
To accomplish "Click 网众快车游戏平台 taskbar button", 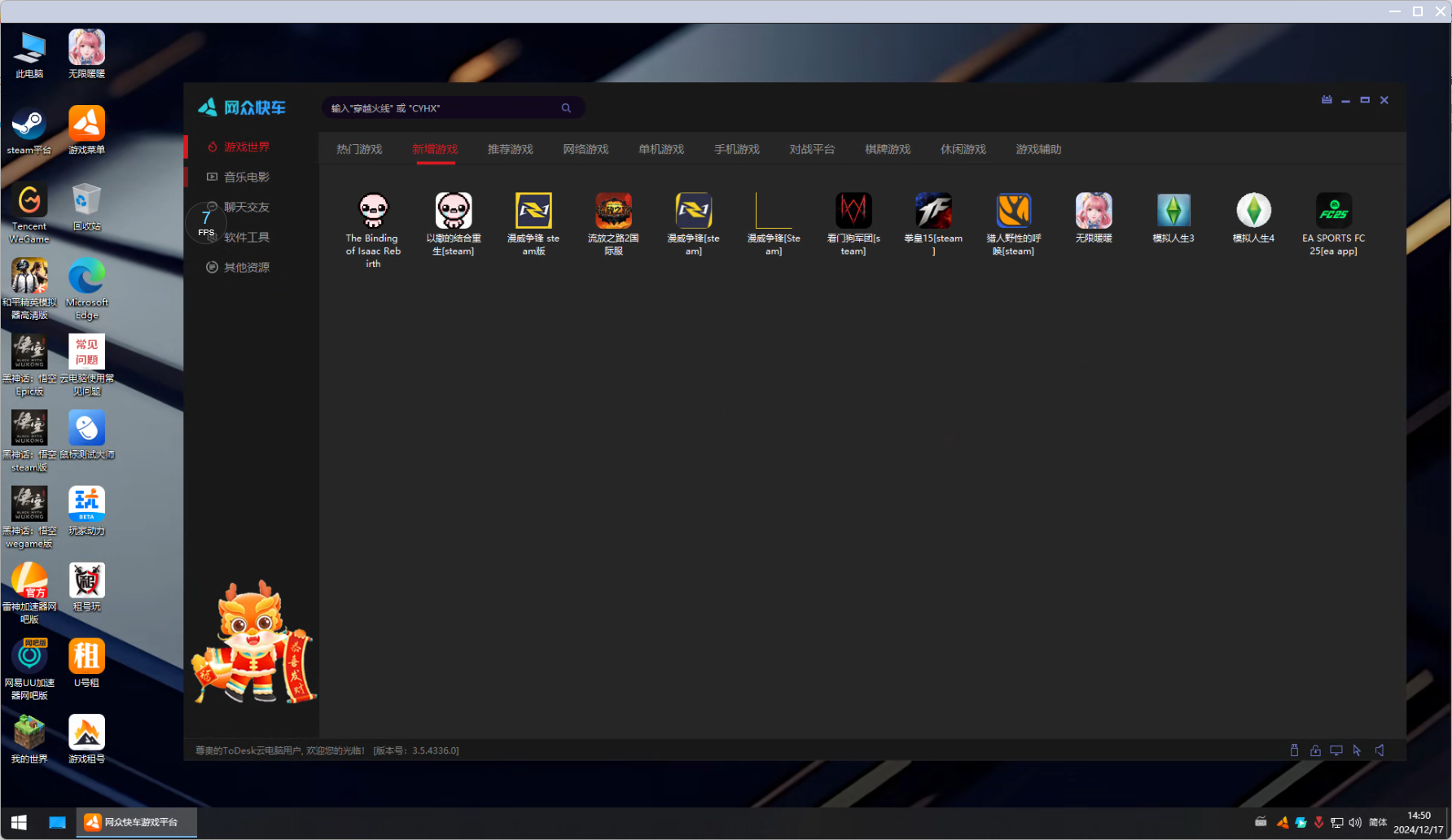I will (137, 822).
